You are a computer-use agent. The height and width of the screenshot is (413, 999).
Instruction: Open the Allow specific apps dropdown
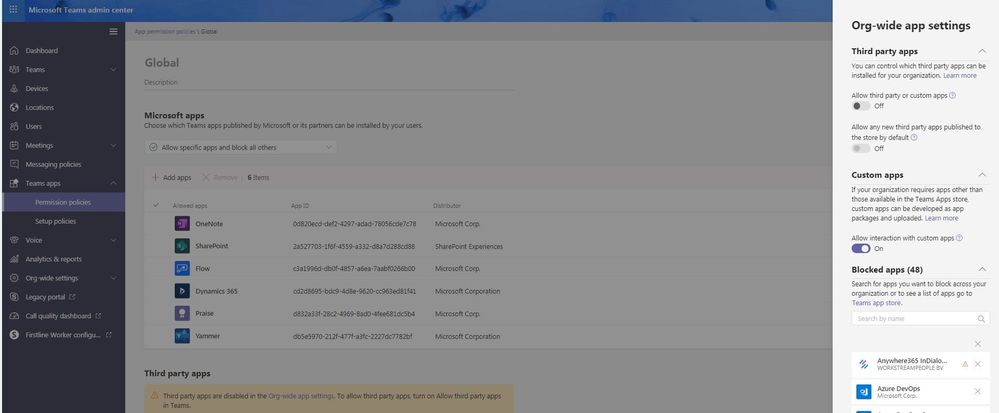[x=241, y=147]
